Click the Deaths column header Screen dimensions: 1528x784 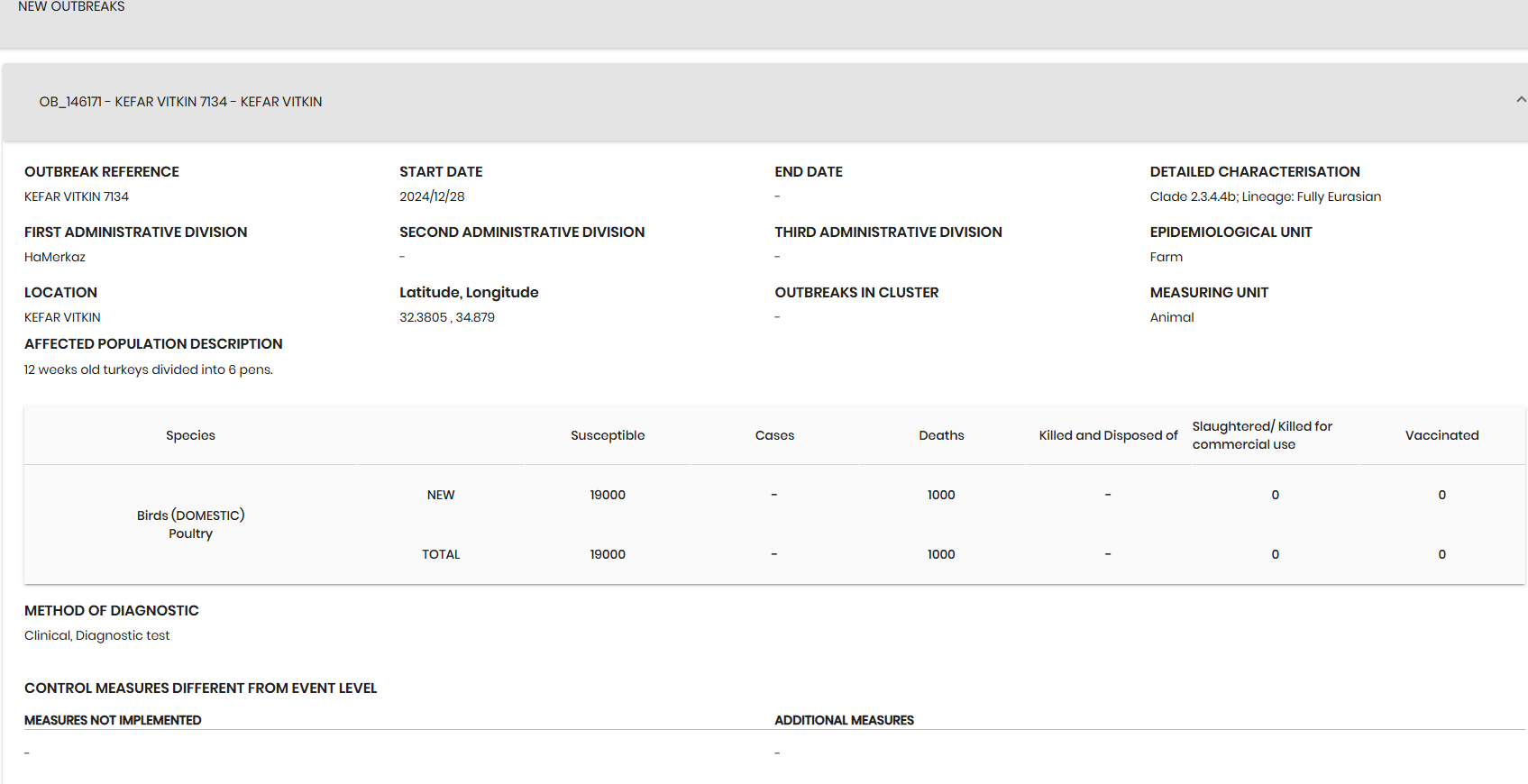pyautogui.click(x=941, y=435)
